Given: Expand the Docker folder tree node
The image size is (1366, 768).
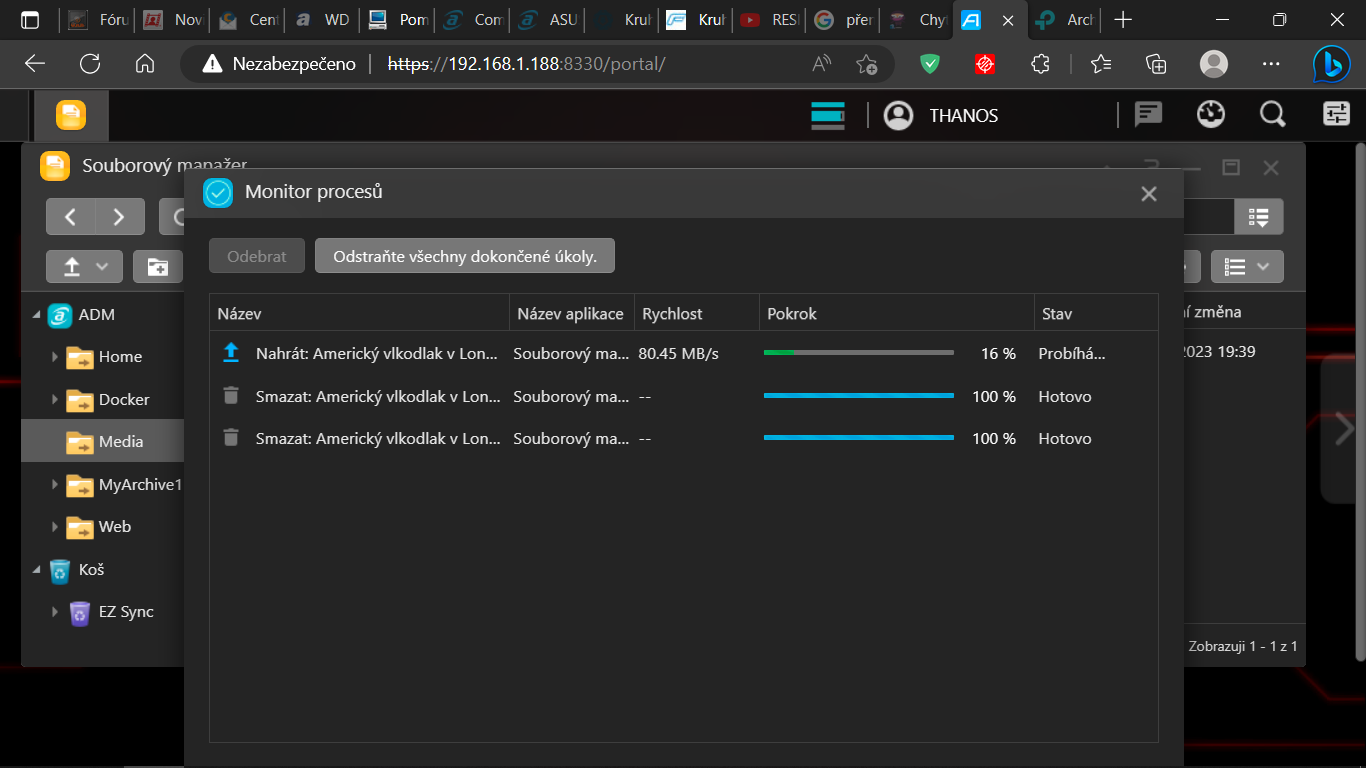Looking at the screenshot, I should coord(55,400).
